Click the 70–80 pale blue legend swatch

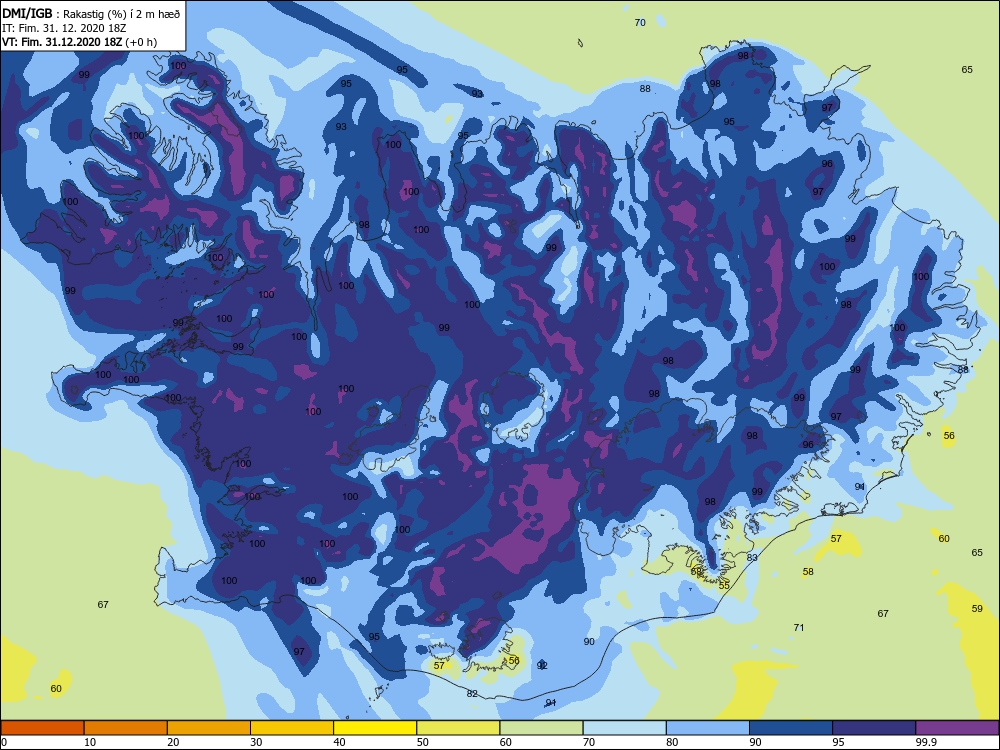(x=624, y=728)
